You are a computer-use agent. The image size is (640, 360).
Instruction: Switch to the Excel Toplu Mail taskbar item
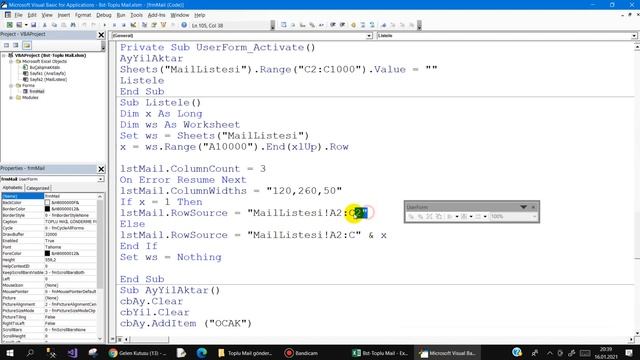point(380,353)
